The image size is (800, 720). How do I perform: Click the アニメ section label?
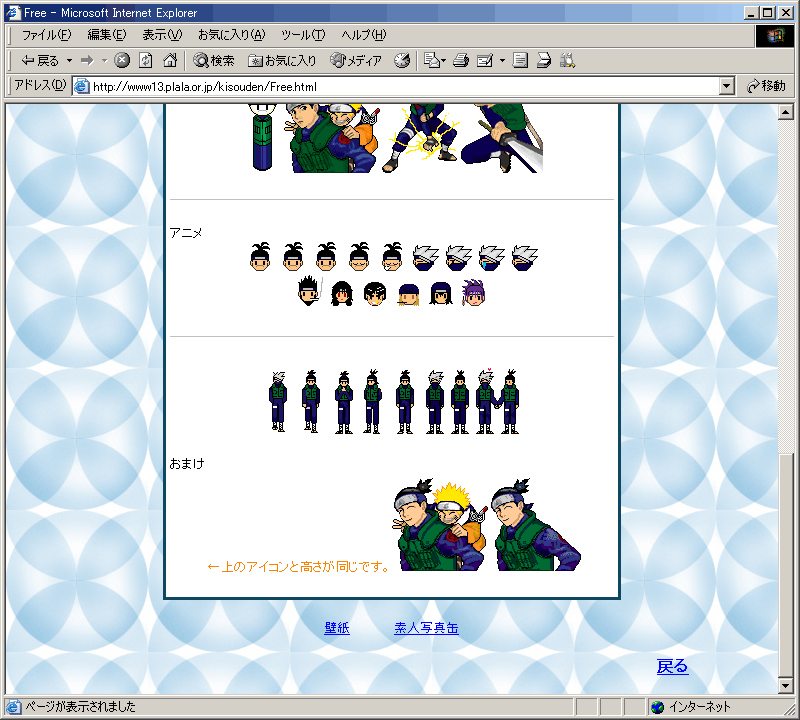click(186, 233)
